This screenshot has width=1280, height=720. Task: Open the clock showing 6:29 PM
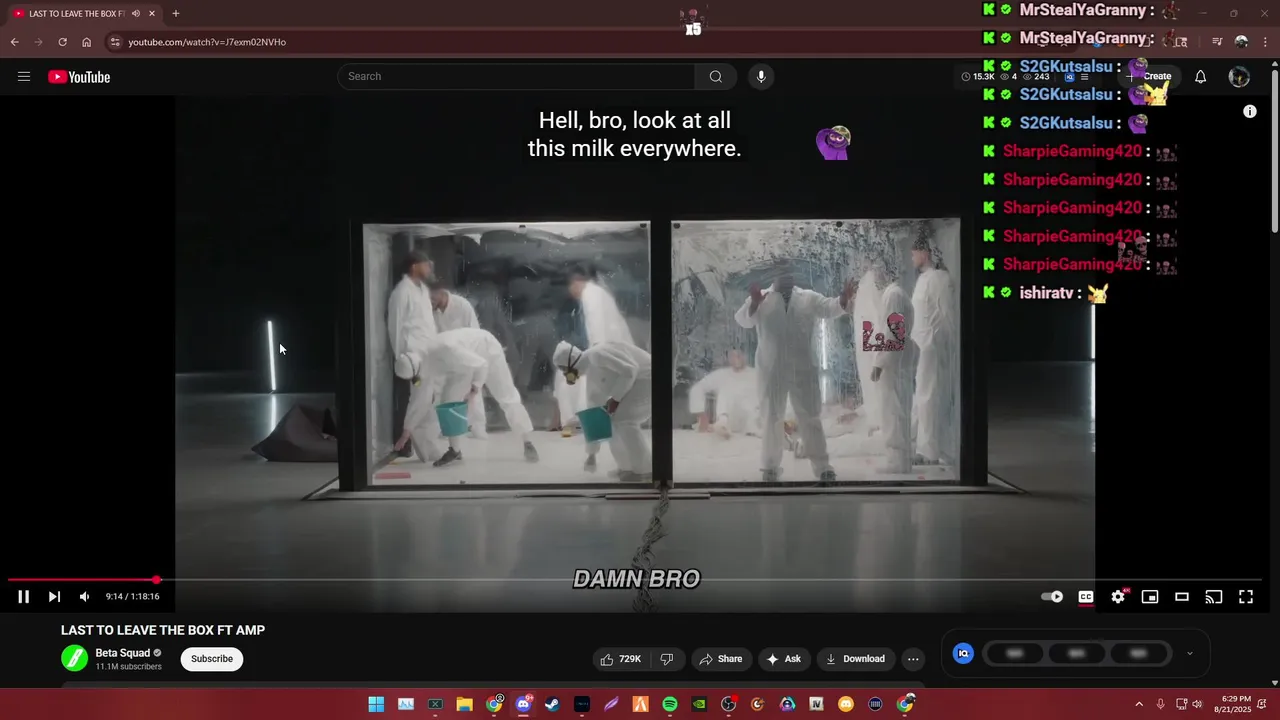point(1232,704)
